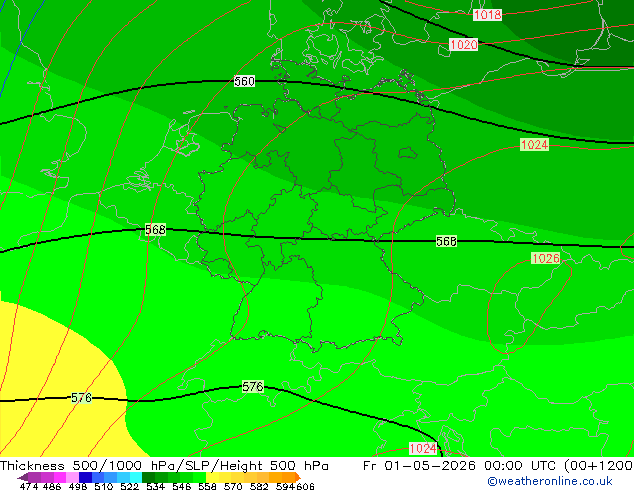The height and width of the screenshot is (490, 634).
Task: Pick the orange legend swatch above 594
Action: click(x=289, y=477)
